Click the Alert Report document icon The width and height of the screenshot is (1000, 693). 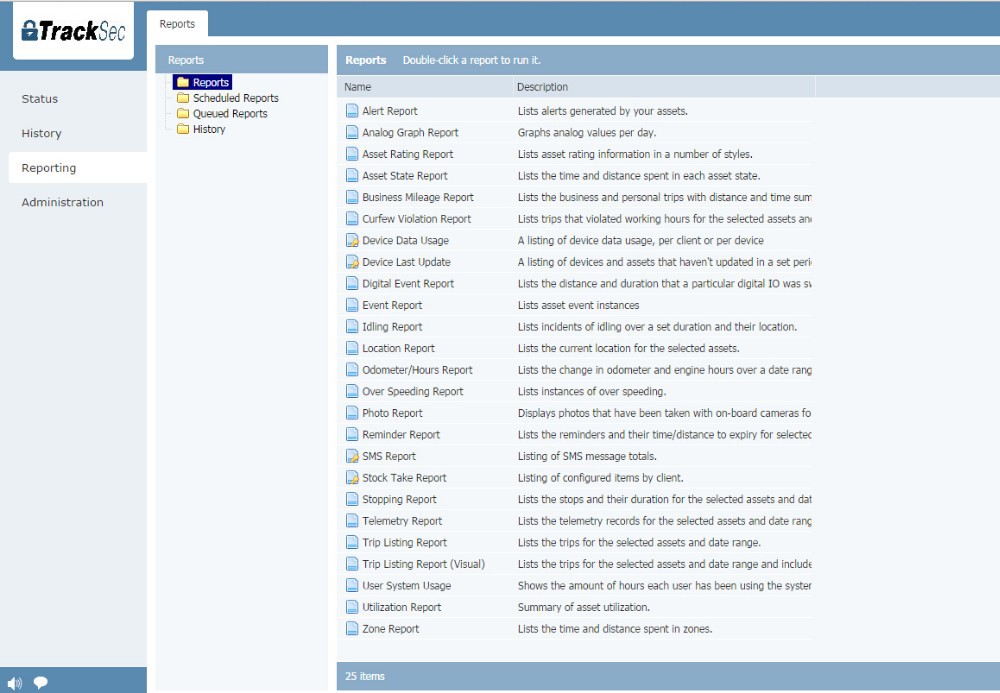351,111
